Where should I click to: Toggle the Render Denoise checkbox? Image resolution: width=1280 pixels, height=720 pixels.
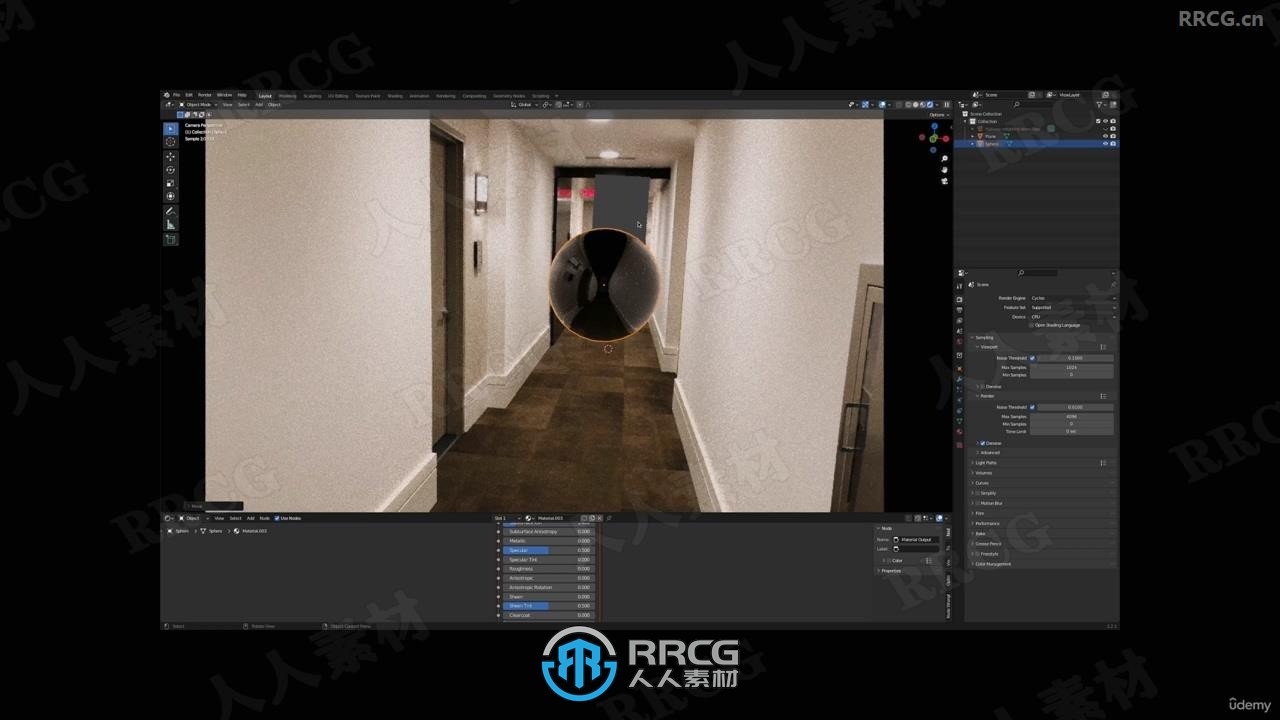click(983, 443)
